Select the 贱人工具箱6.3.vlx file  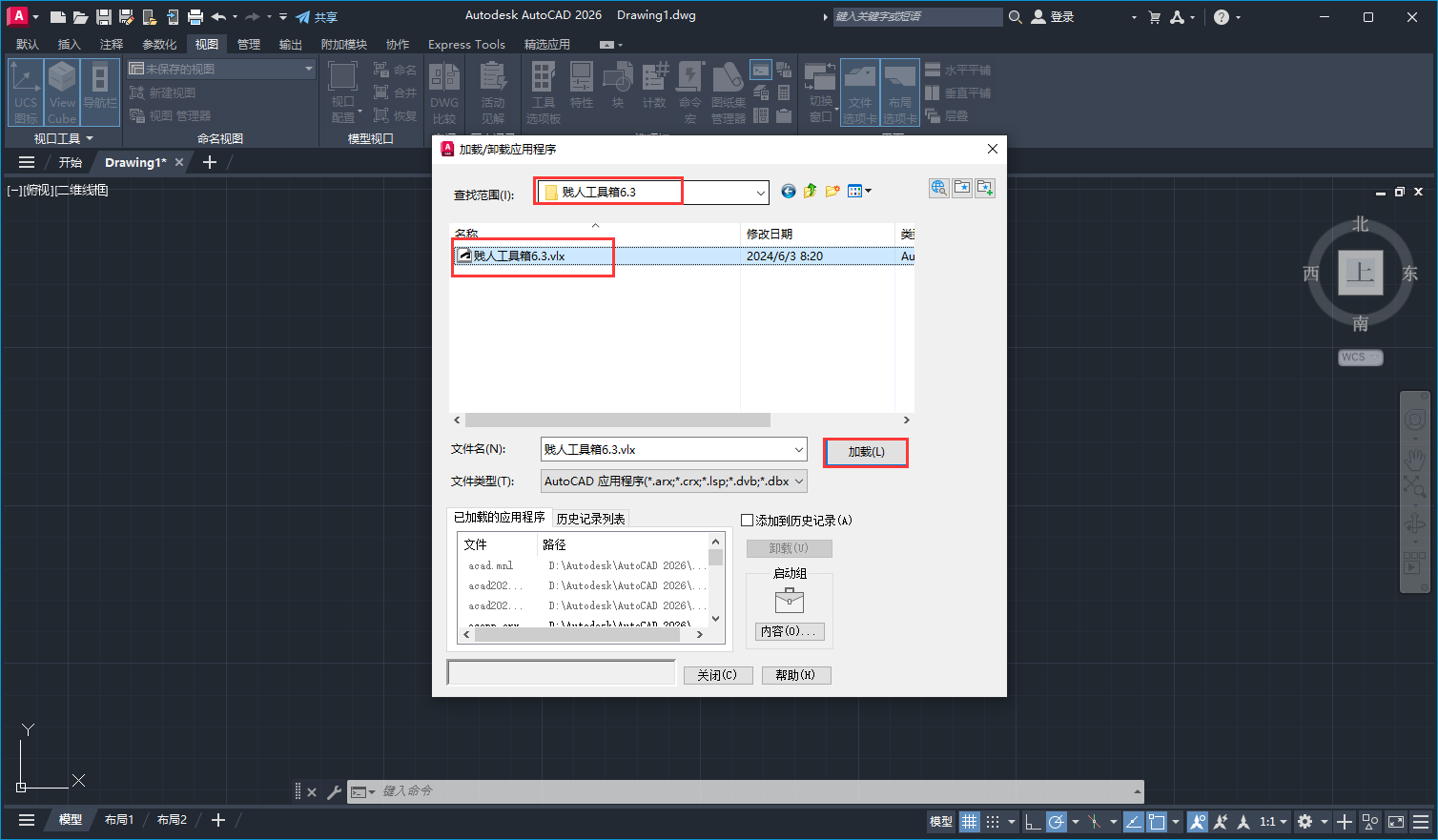[x=519, y=256]
